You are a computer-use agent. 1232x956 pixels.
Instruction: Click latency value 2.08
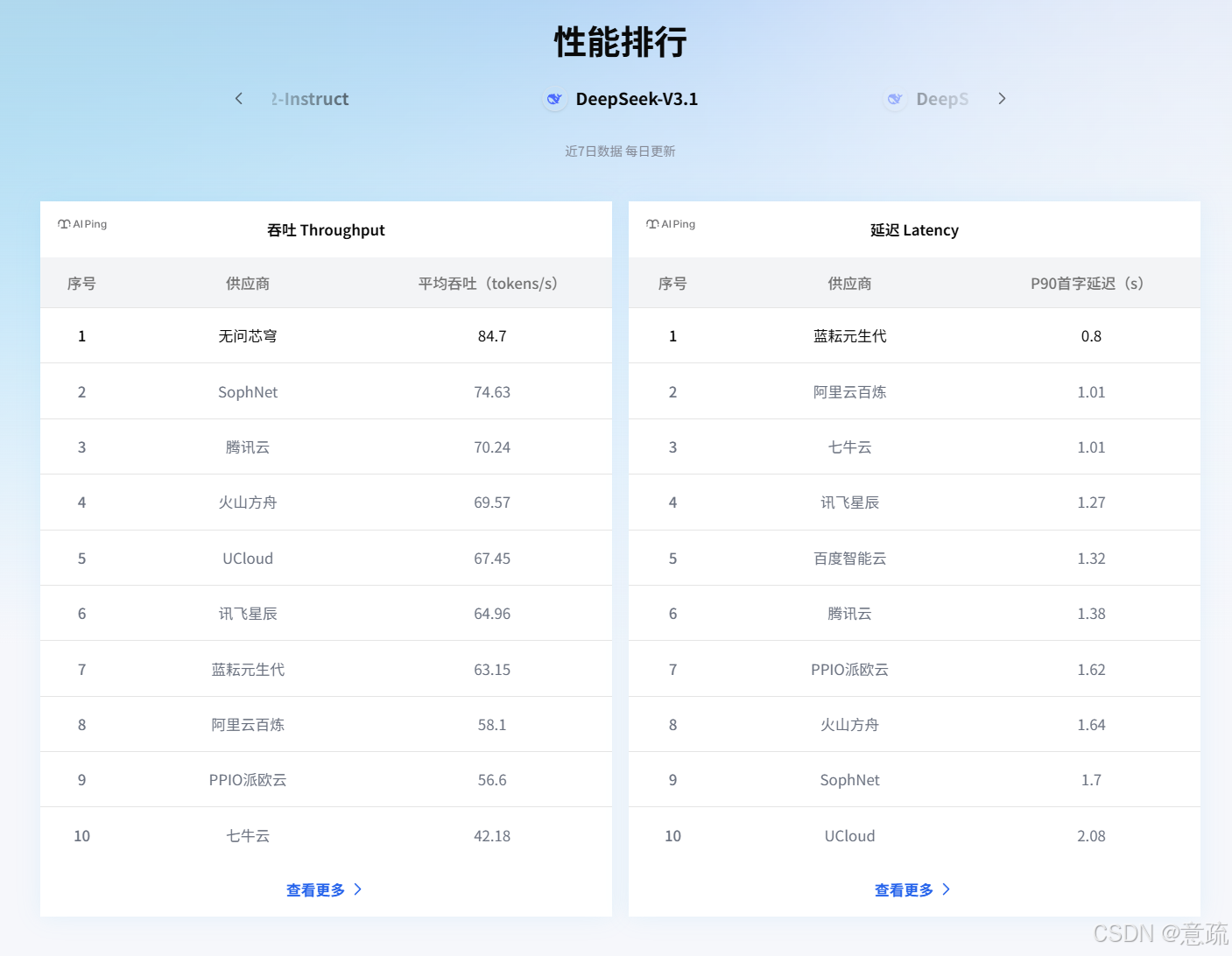[1091, 836]
